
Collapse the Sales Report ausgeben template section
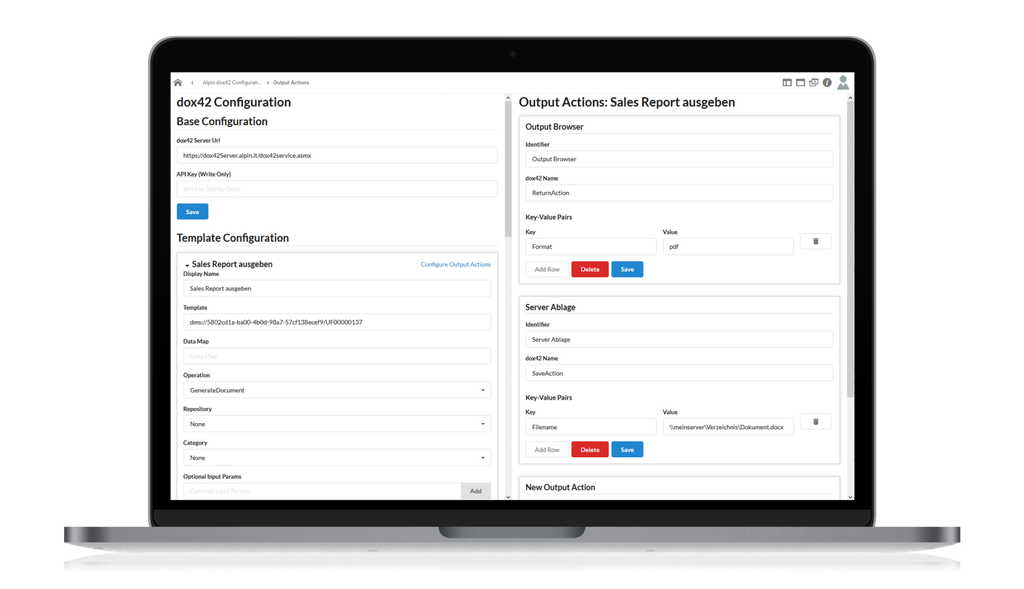point(187,265)
